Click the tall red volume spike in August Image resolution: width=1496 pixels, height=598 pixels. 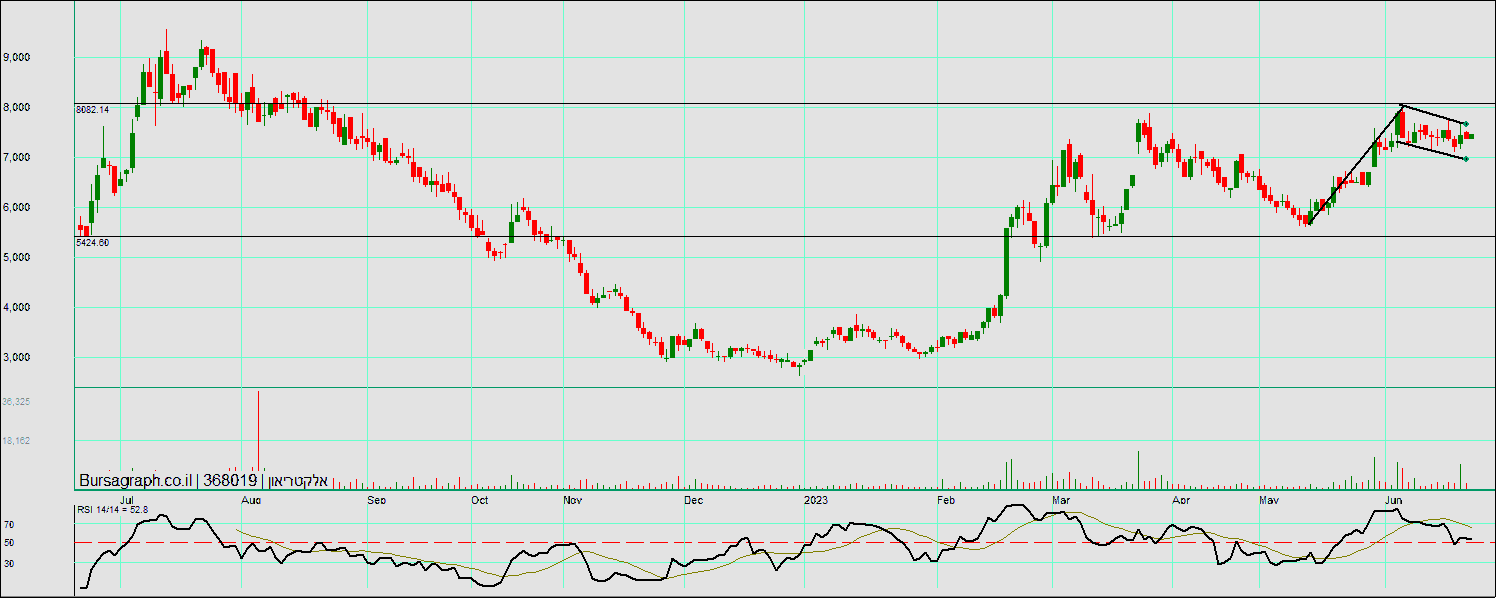(258, 430)
